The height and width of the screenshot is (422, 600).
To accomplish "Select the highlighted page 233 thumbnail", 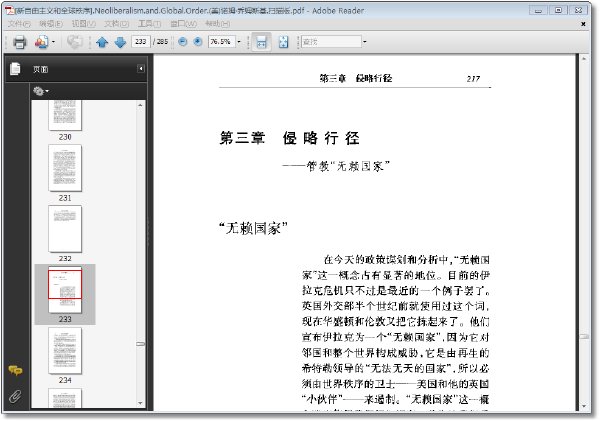I will [65, 290].
